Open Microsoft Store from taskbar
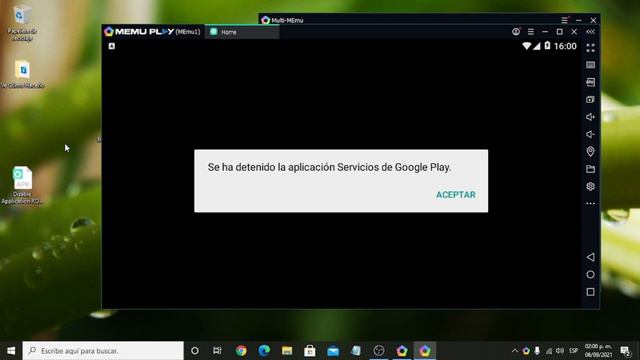The image size is (640, 360). (x=310, y=351)
